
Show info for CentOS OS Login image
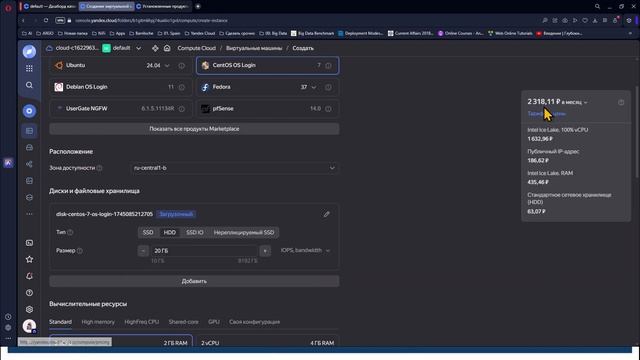click(328, 65)
